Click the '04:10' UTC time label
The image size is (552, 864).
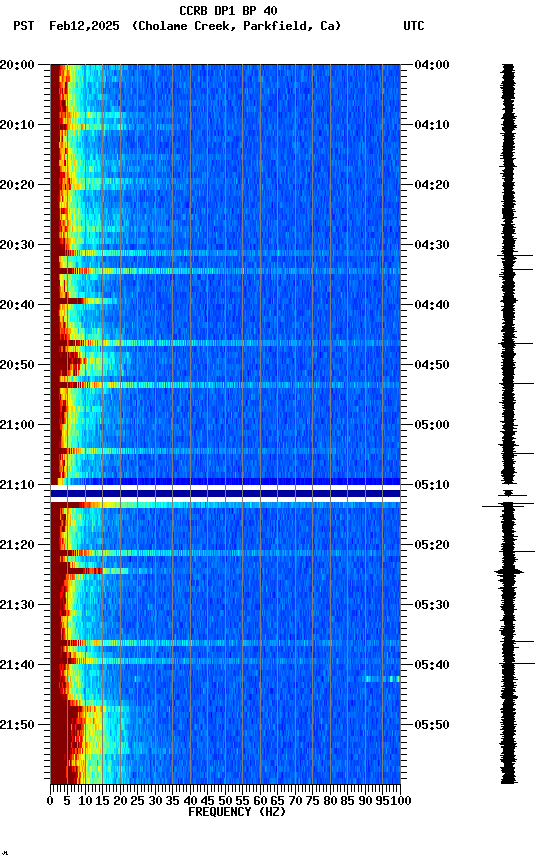pyautogui.click(x=432, y=125)
